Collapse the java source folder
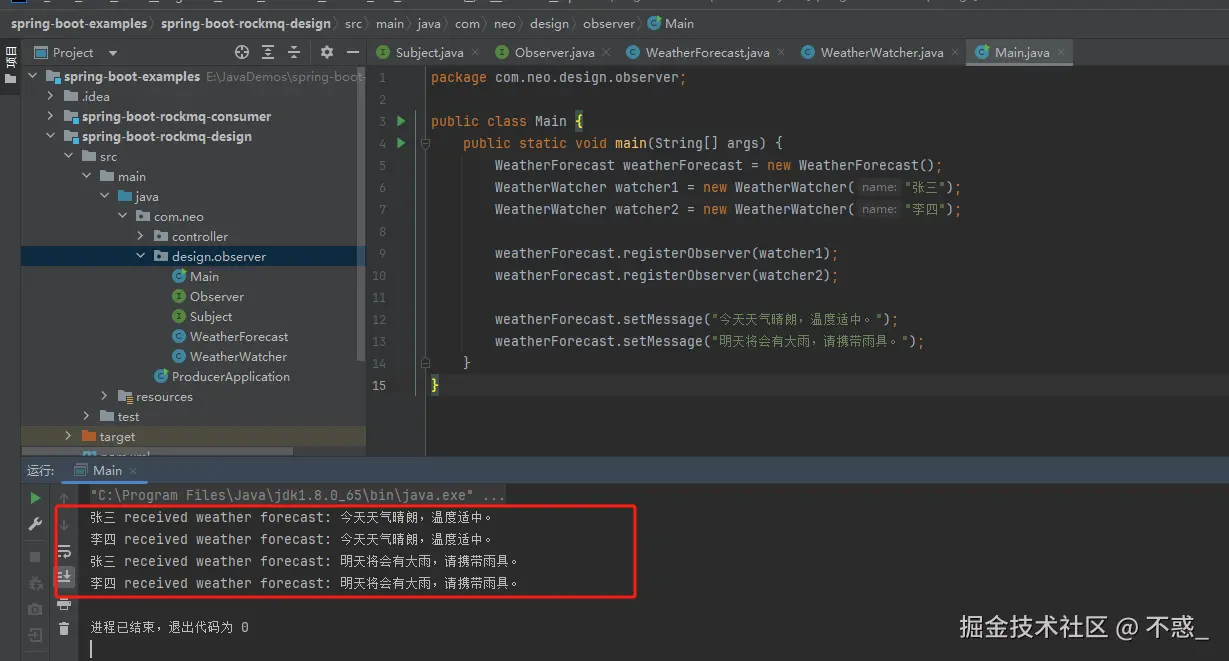The width and height of the screenshot is (1229, 661). [x=105, y=197]
